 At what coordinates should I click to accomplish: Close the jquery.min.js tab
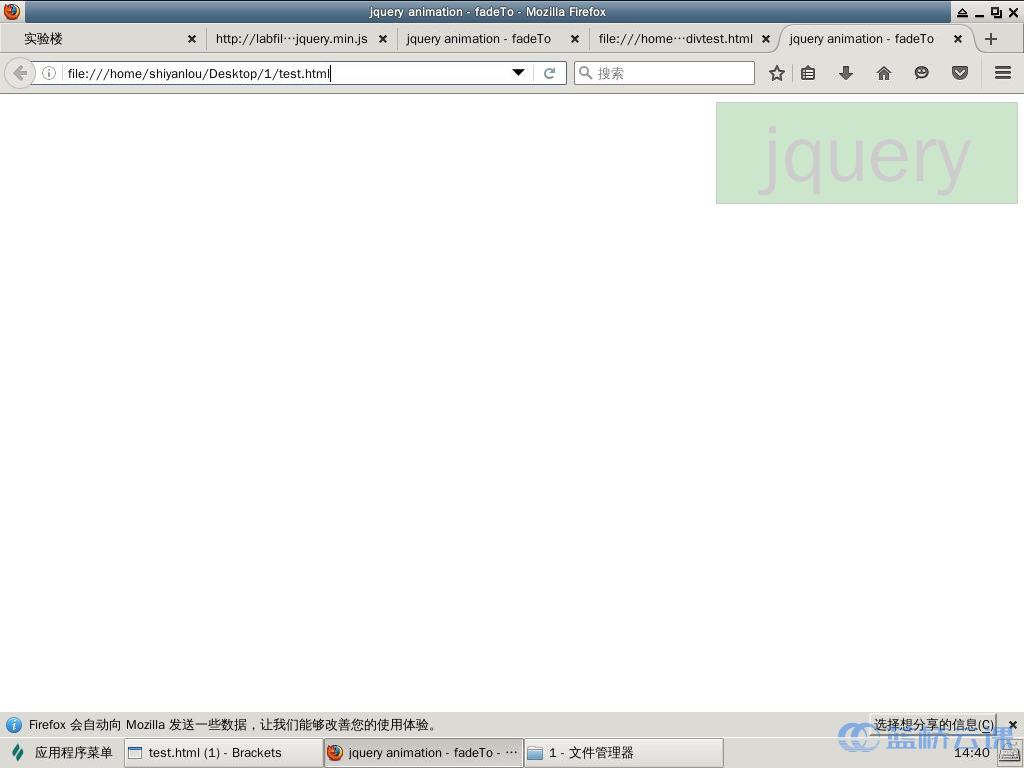(382, 39)
